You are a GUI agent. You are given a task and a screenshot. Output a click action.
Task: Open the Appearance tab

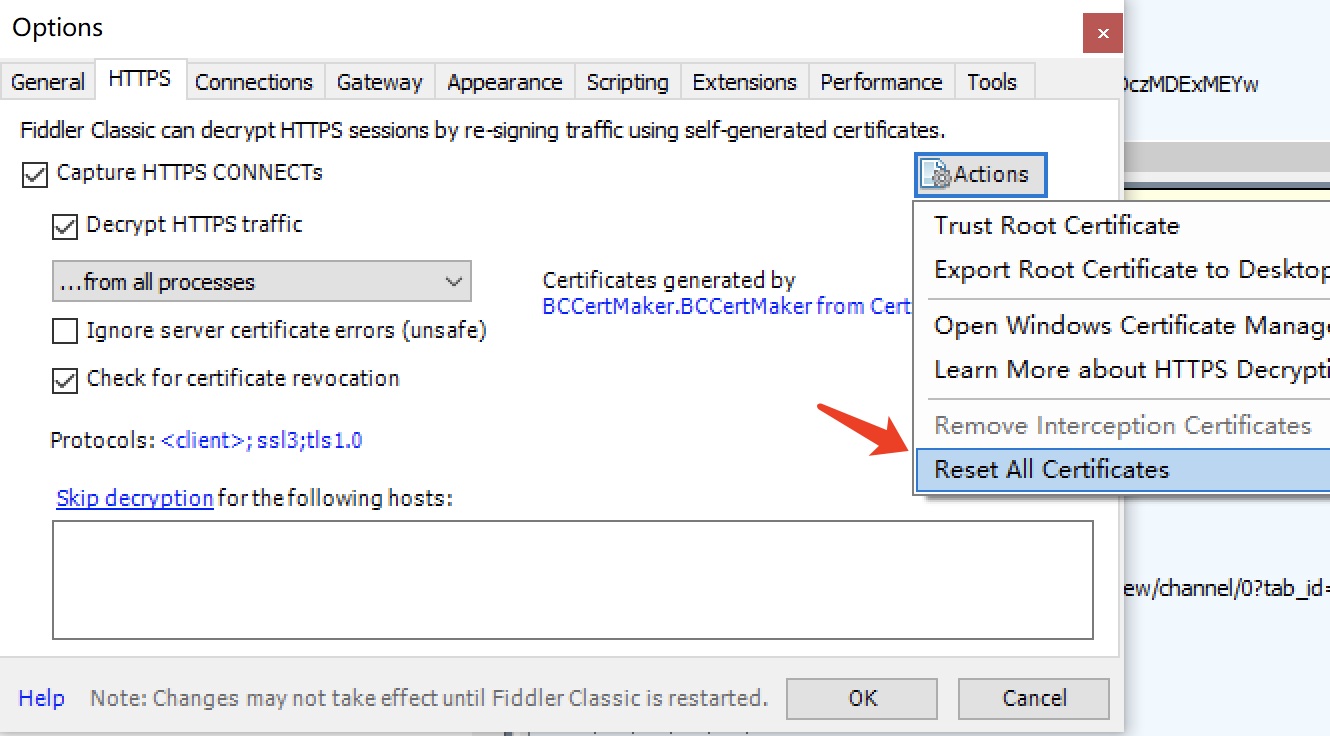click(505, 82)
